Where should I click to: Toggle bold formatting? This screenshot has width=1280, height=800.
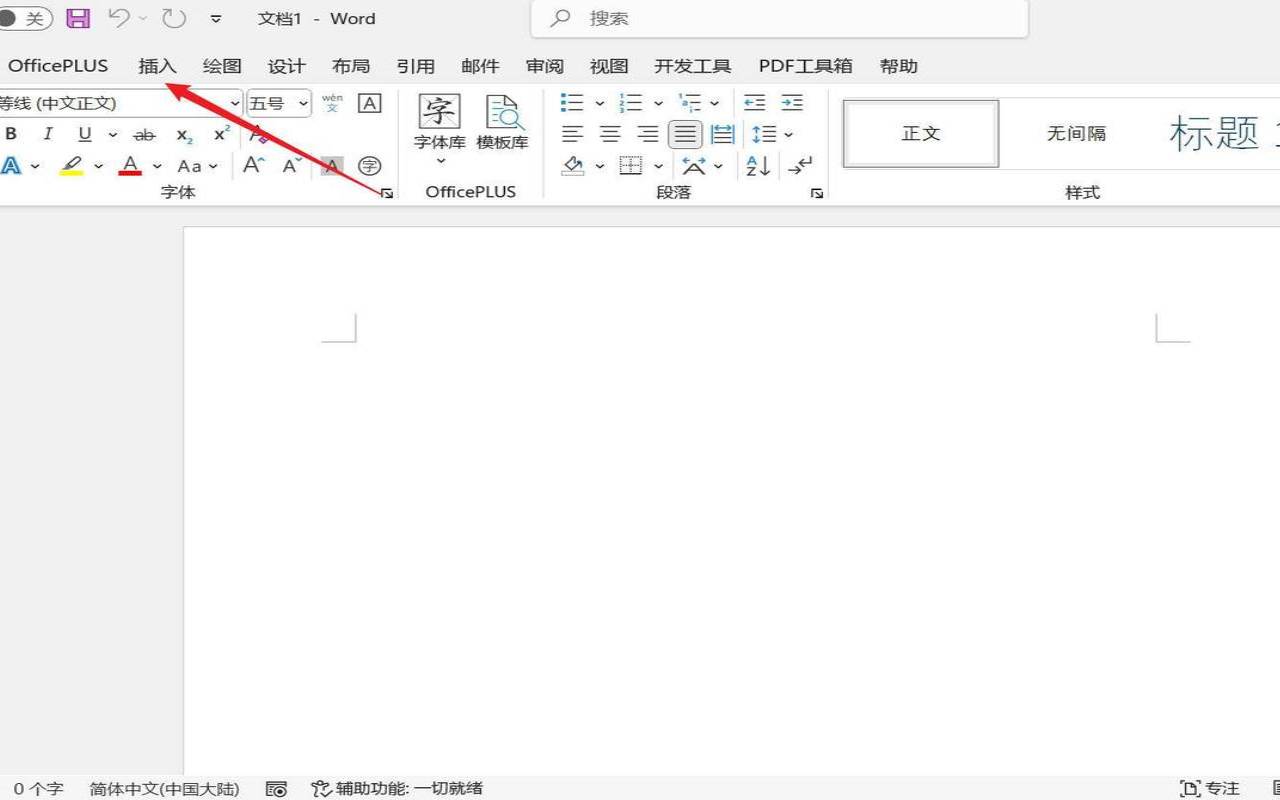(x=11, y=135)
